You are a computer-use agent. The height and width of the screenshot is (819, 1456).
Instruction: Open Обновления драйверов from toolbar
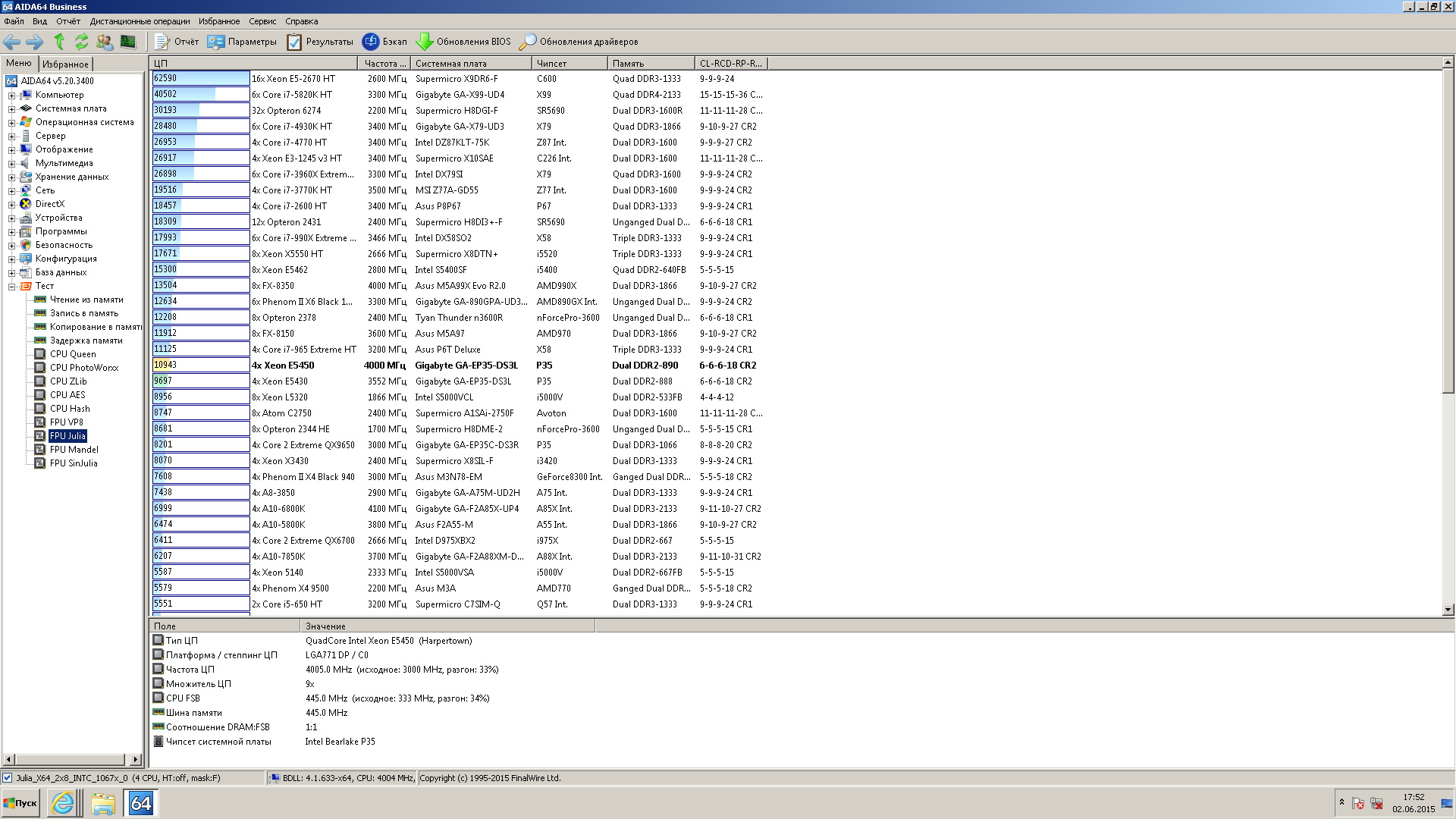coord(579,42)
